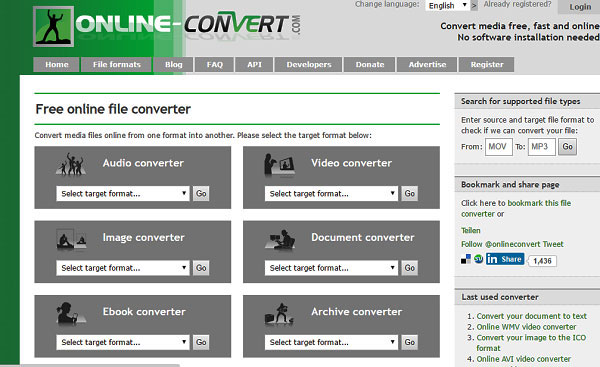Click the Search for supported file types heading
Image resolution: width=600 pixels, height=367 pixels.
520,101
